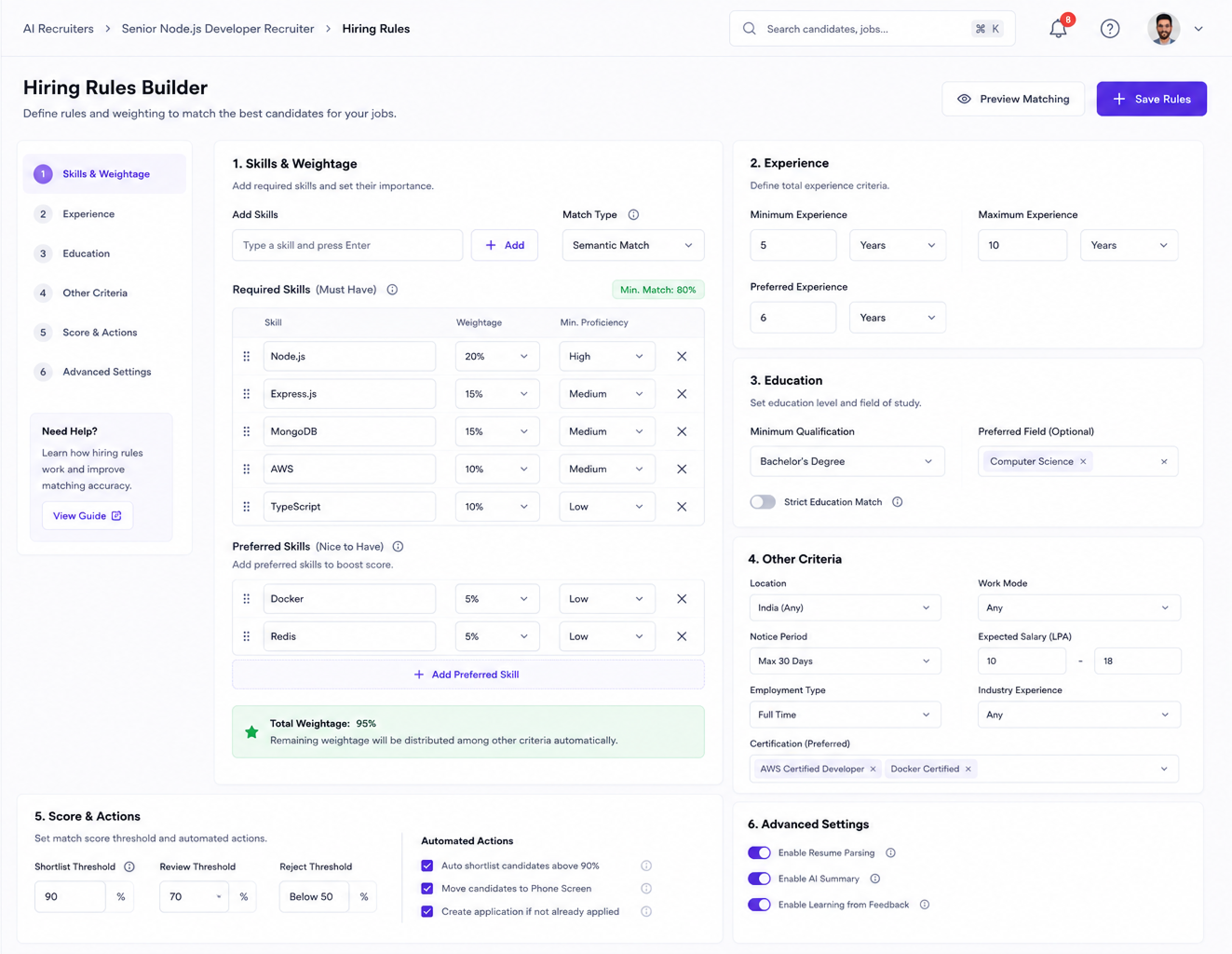1232x954 pixels.
Task: Open the View Guide link
Action: point(87,516)
